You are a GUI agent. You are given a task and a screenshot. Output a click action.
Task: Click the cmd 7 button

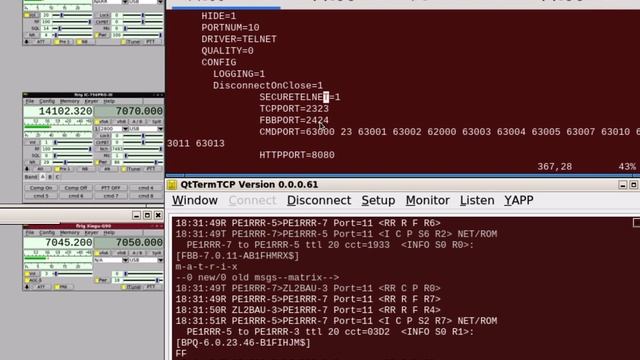point(111,196)
